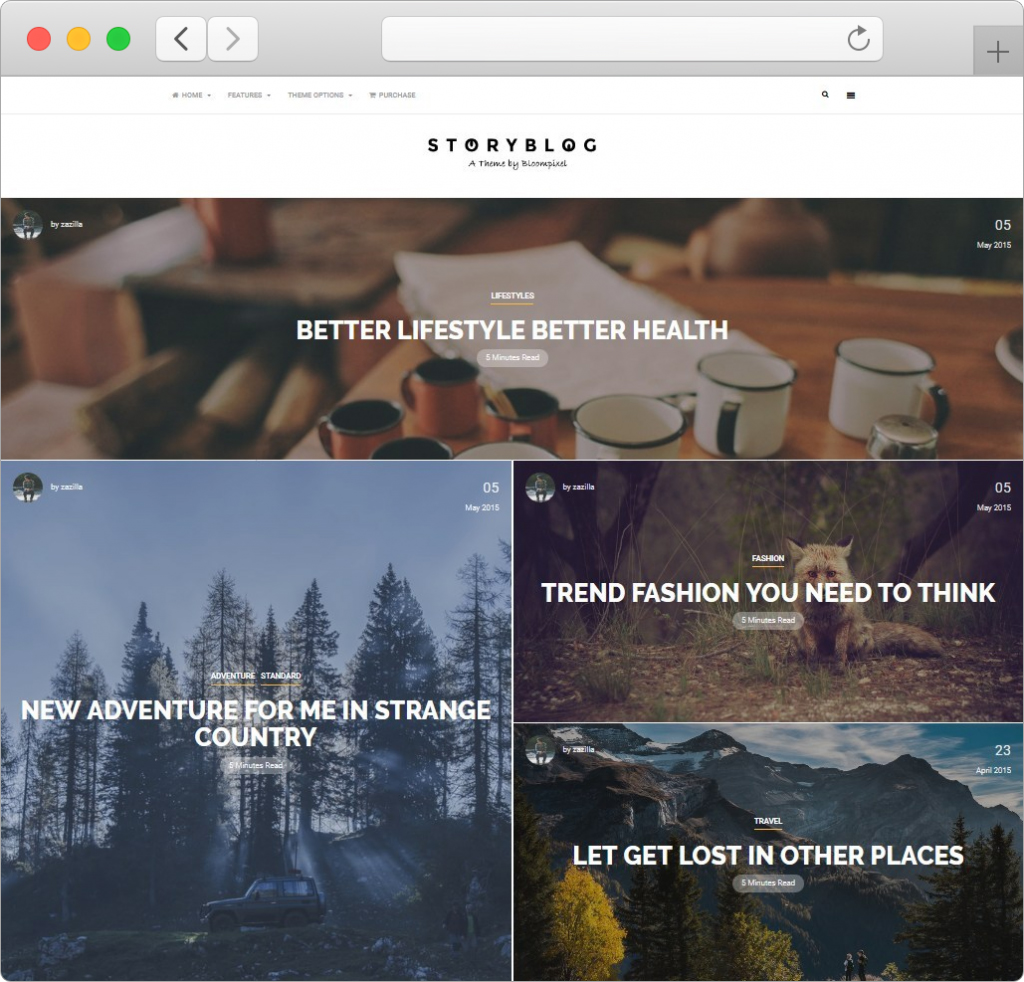The width and height of the screenshot is (1024, 982).
Task: Click the browser forward arrow button
Action: 232,39
